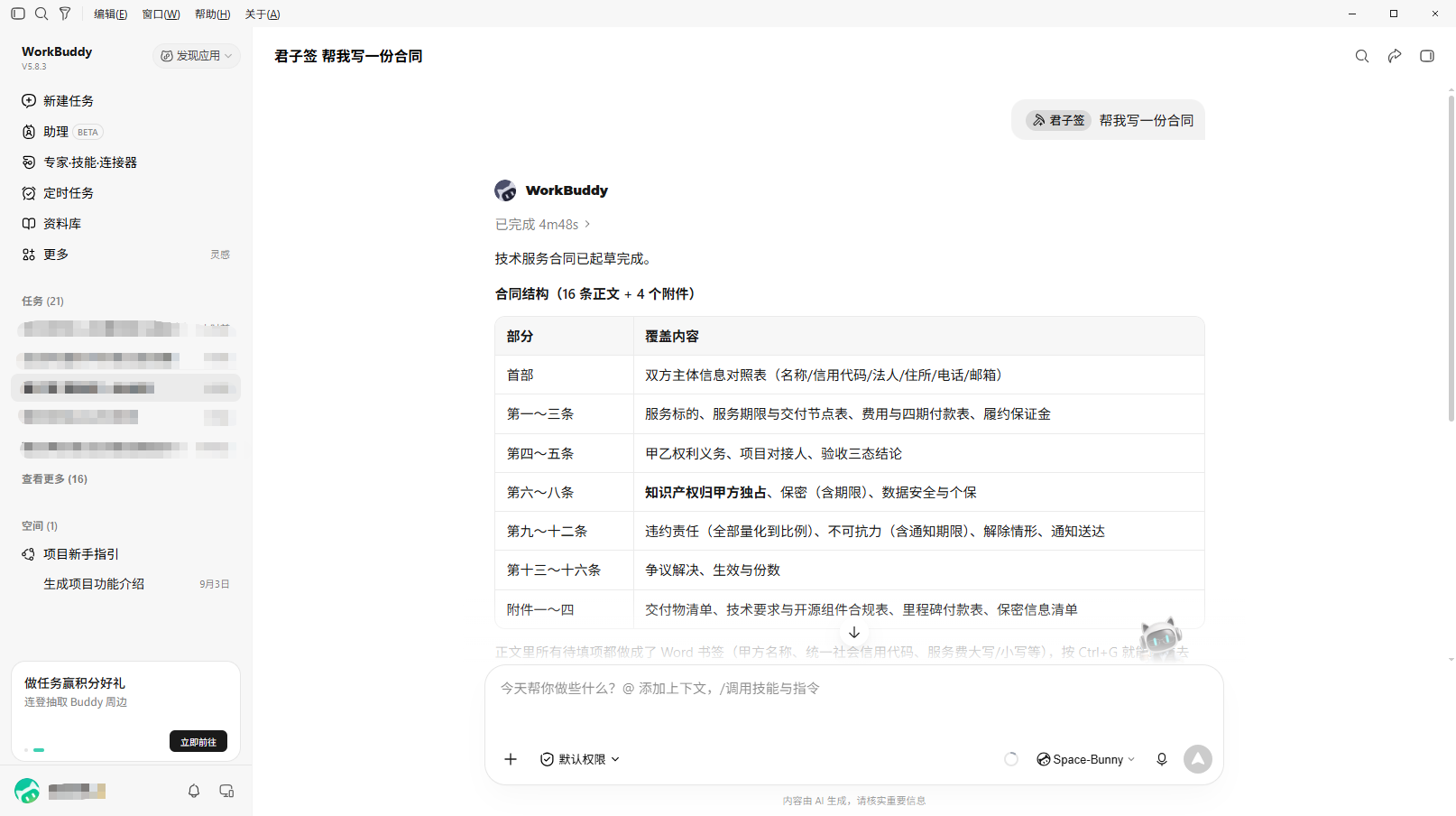
Task: Open the device screen icon beside the bell
Action: pyautogui.click(x=226, y=791)
